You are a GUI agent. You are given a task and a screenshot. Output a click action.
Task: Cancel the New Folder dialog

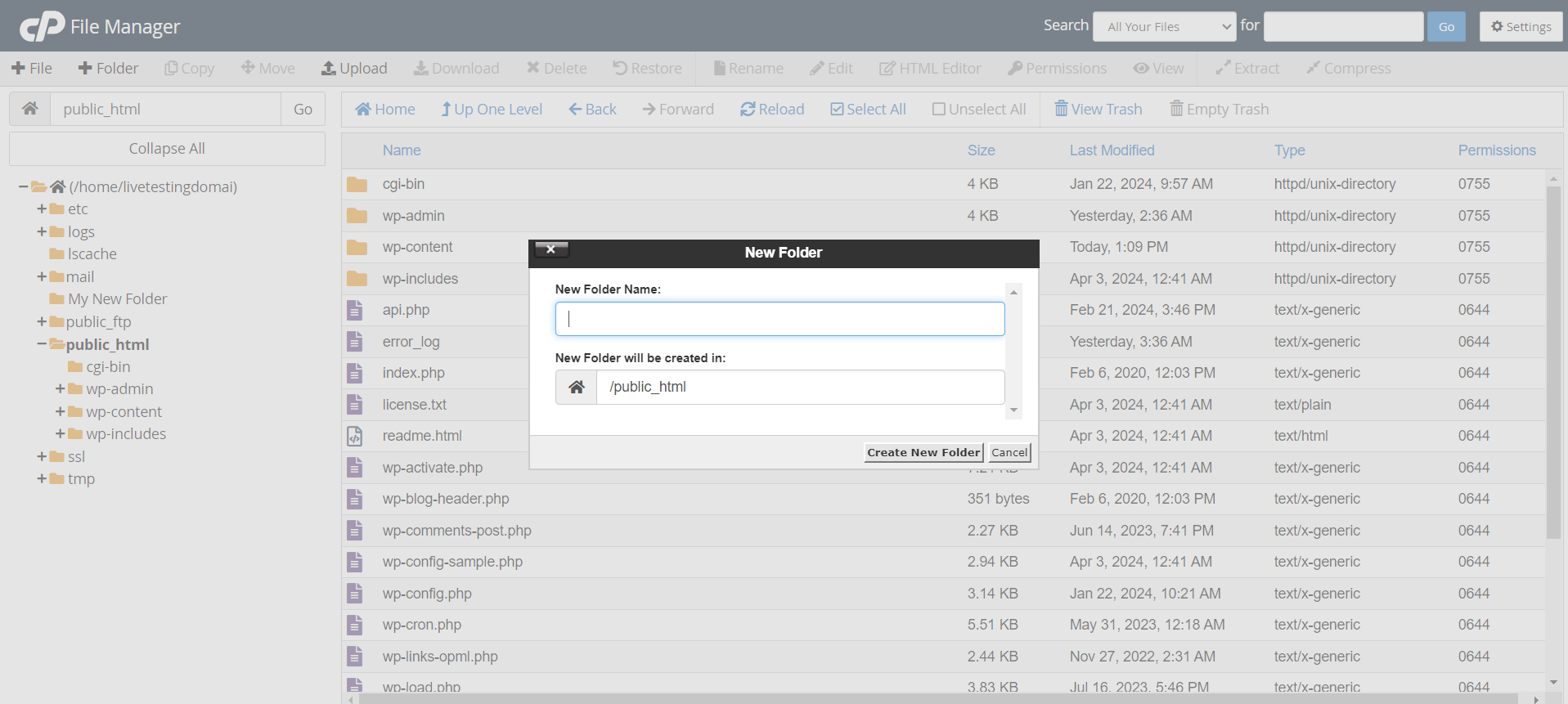(1009, 452)
